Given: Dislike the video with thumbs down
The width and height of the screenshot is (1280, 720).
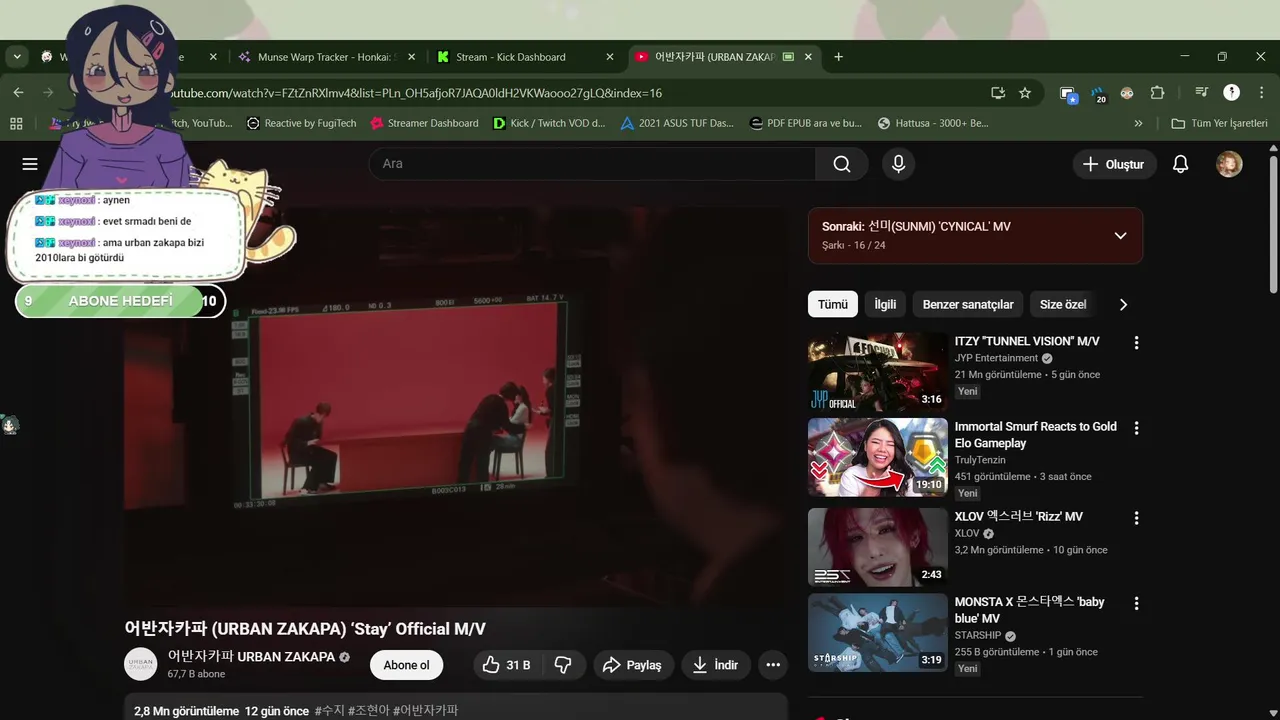Looking at the screenshot, I should [x=563, y=665].
